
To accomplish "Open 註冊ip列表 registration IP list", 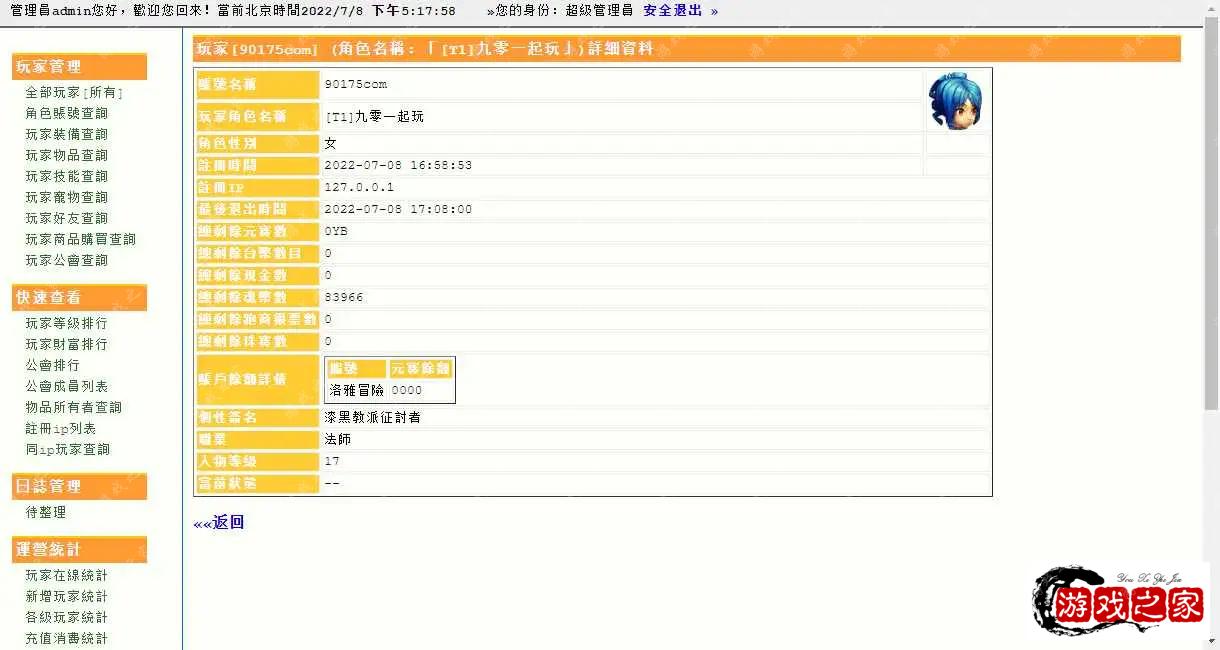I will tap(60, 427).
